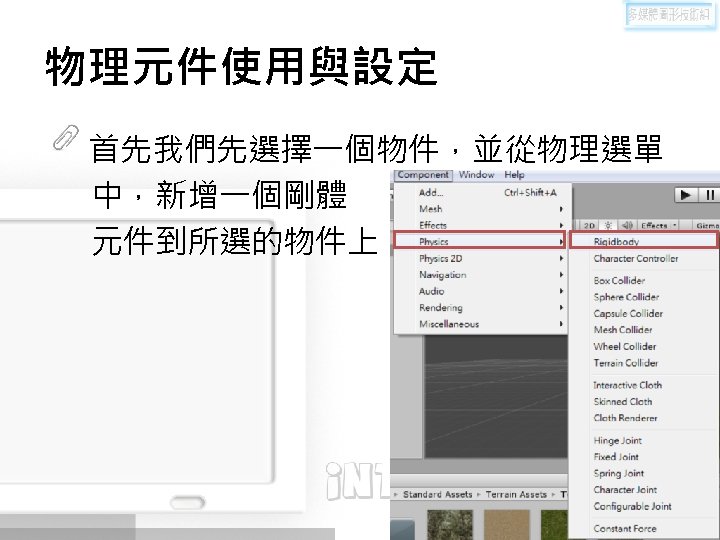Open the Gizmos dropdown
The image size is (720, 540).
click(x=707, y=225)
